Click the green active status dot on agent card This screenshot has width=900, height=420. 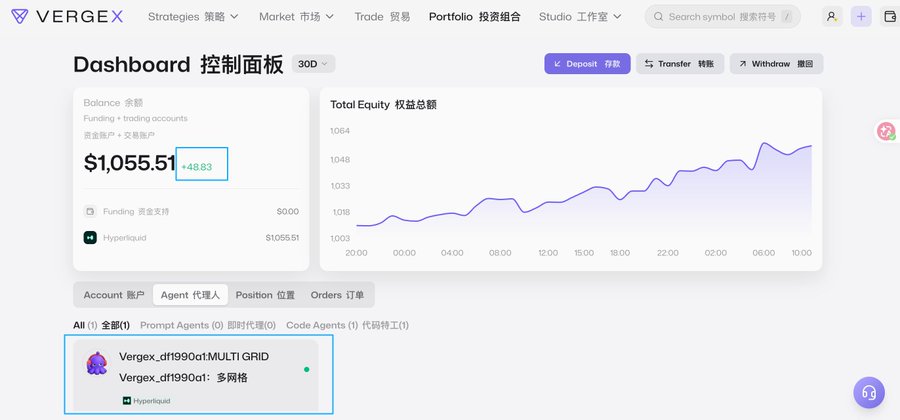(307, 370)
